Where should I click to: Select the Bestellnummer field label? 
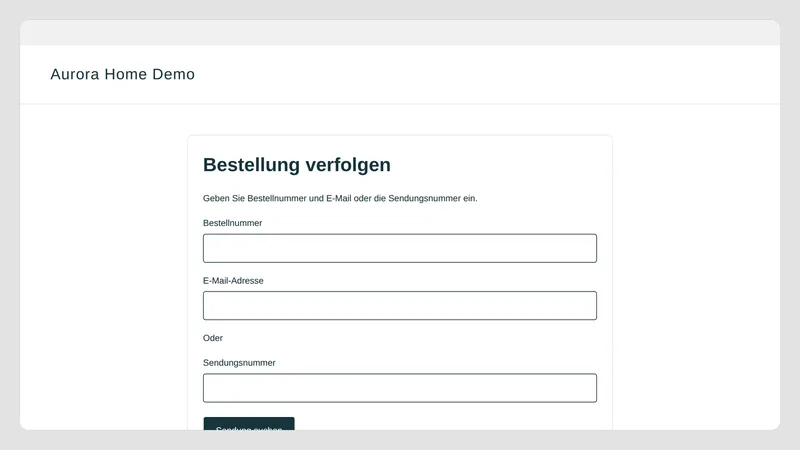(233, 223)
